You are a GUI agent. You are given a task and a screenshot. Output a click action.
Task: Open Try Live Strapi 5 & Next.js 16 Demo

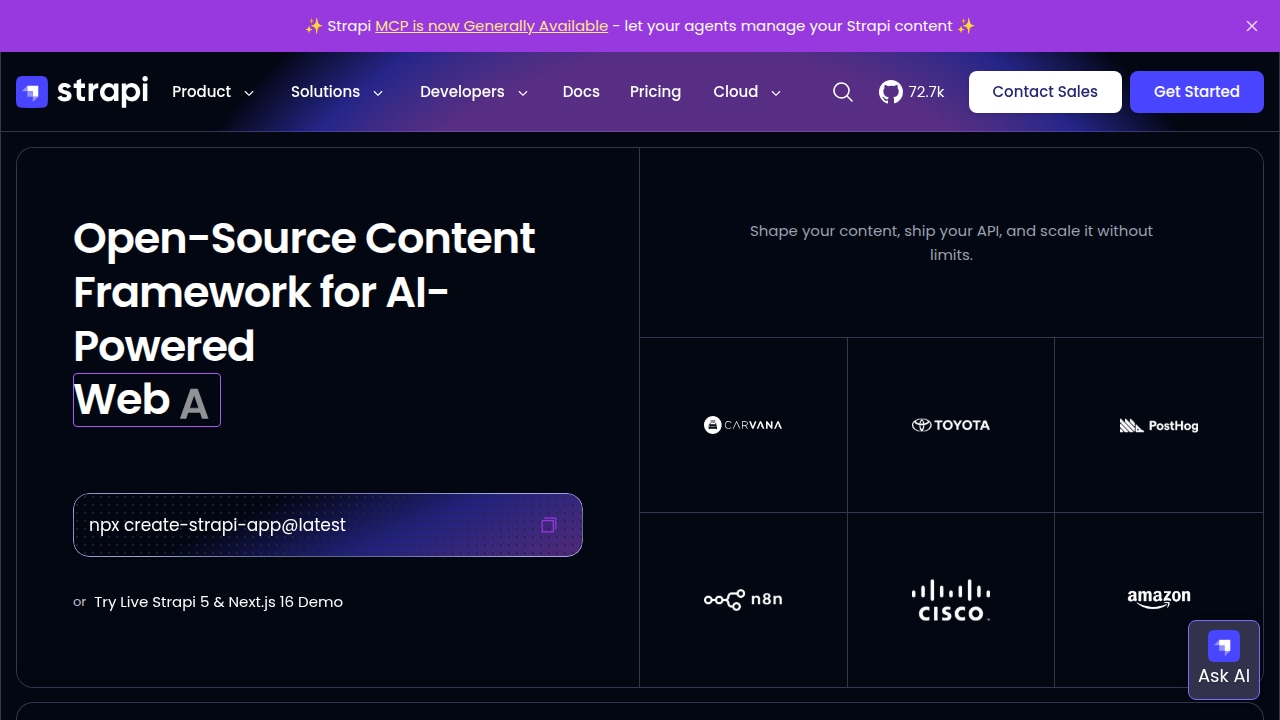pyautogui.click(x=218, y=602)
